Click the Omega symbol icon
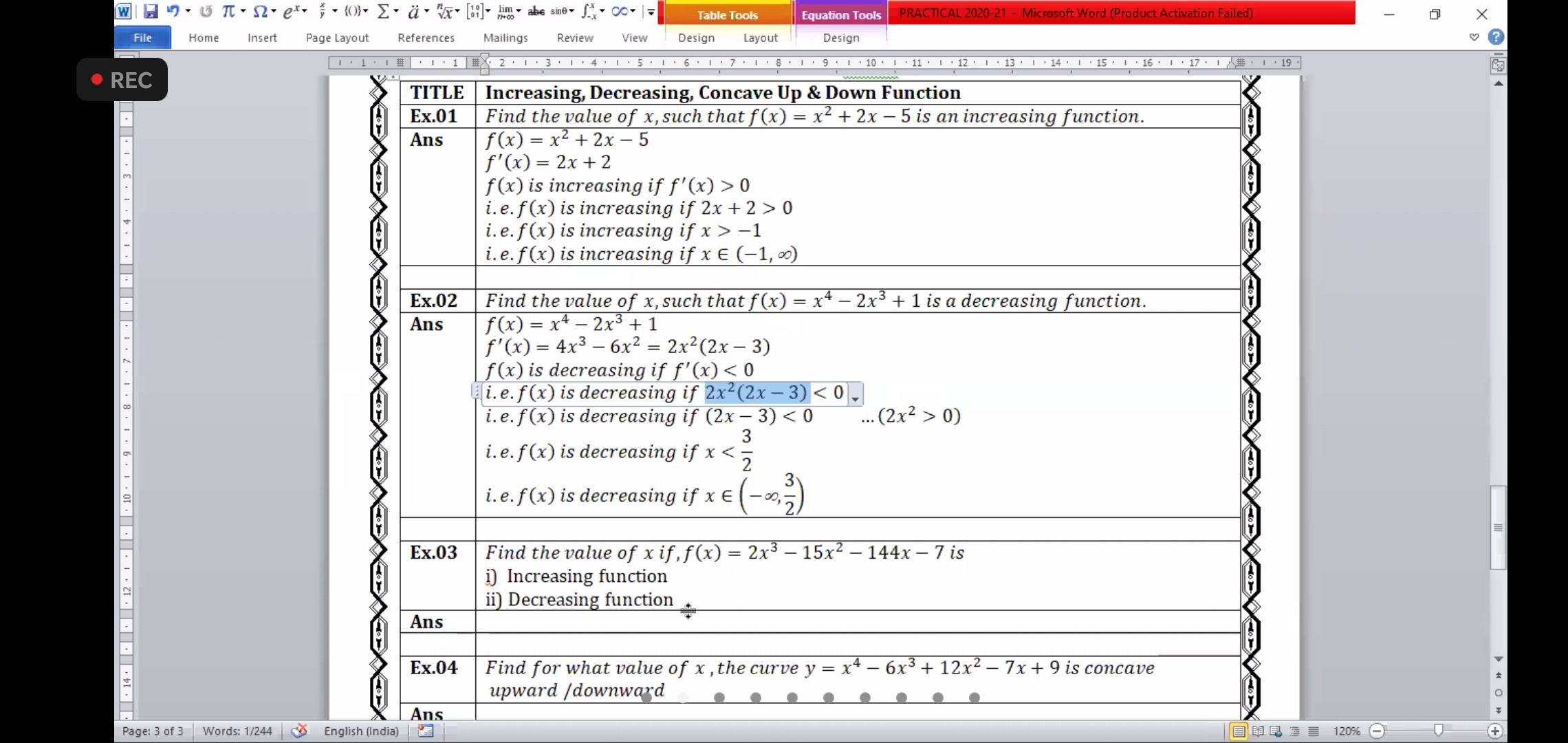Image resolution: width=1568 pixels, height=743 pixels. coord(259,12)
